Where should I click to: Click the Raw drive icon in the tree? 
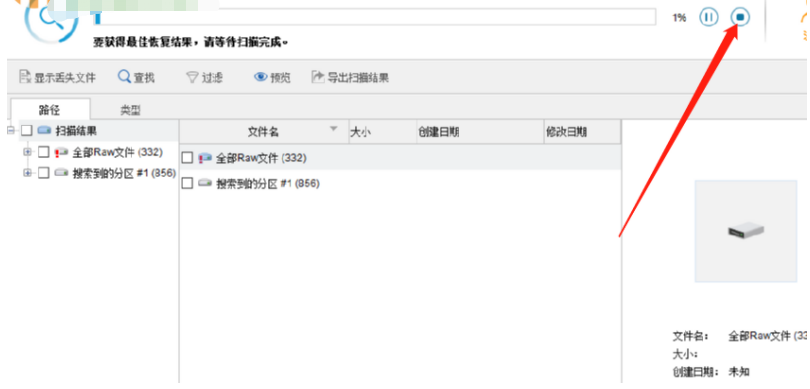(61, 152)
